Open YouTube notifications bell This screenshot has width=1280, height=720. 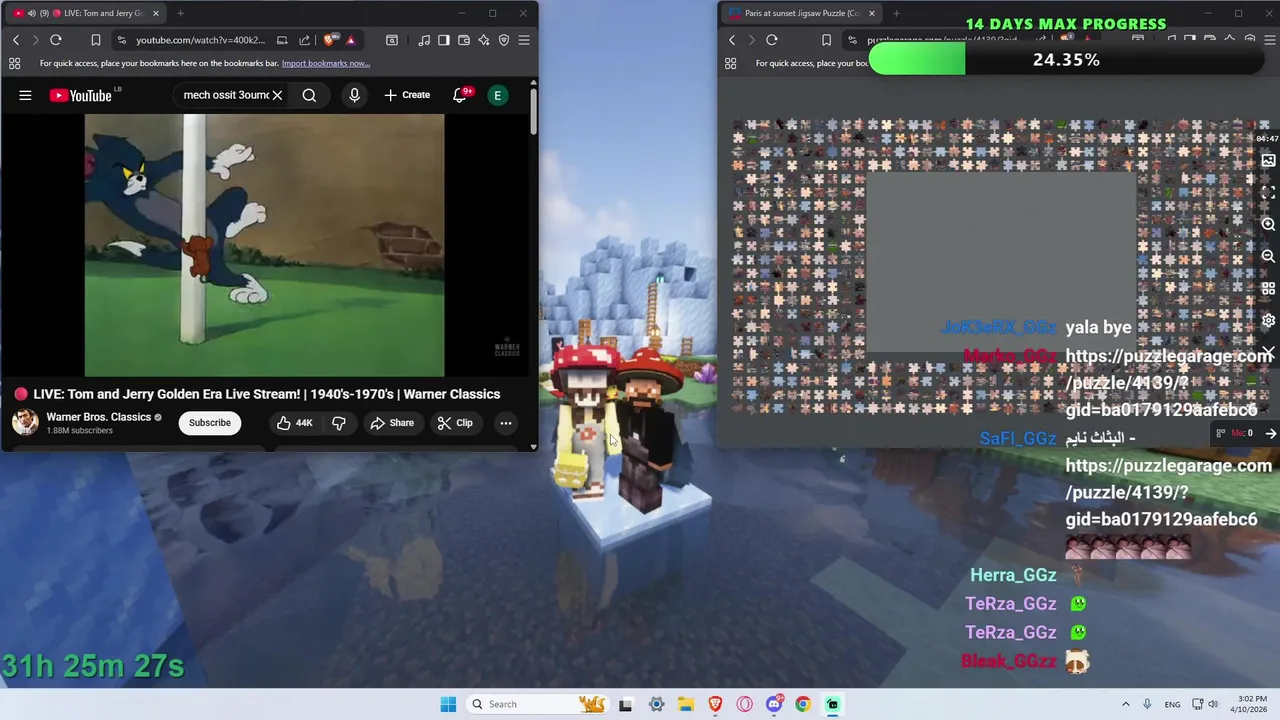[461, 95]
